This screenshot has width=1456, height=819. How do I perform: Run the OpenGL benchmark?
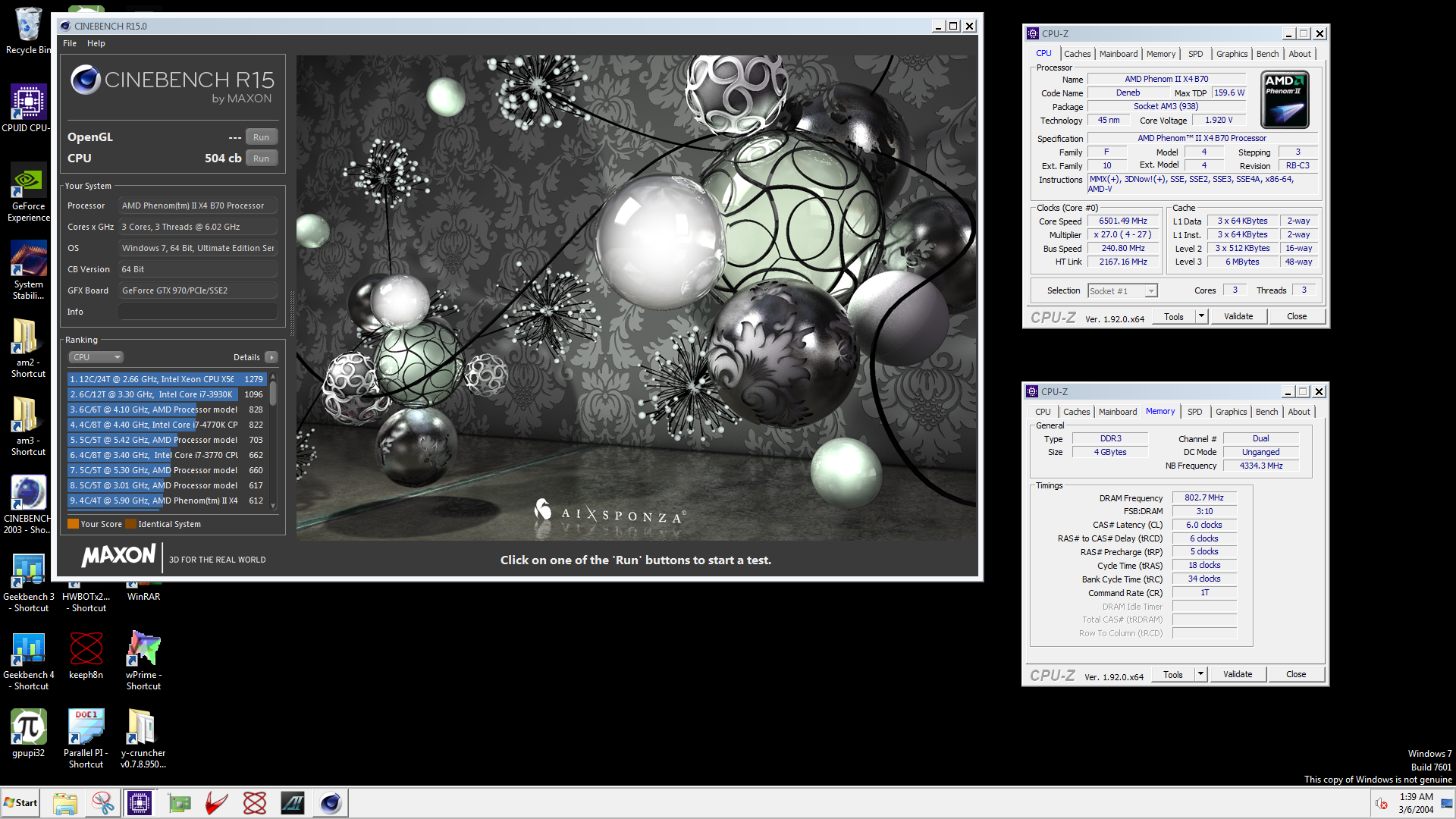(x=261, y=137)
